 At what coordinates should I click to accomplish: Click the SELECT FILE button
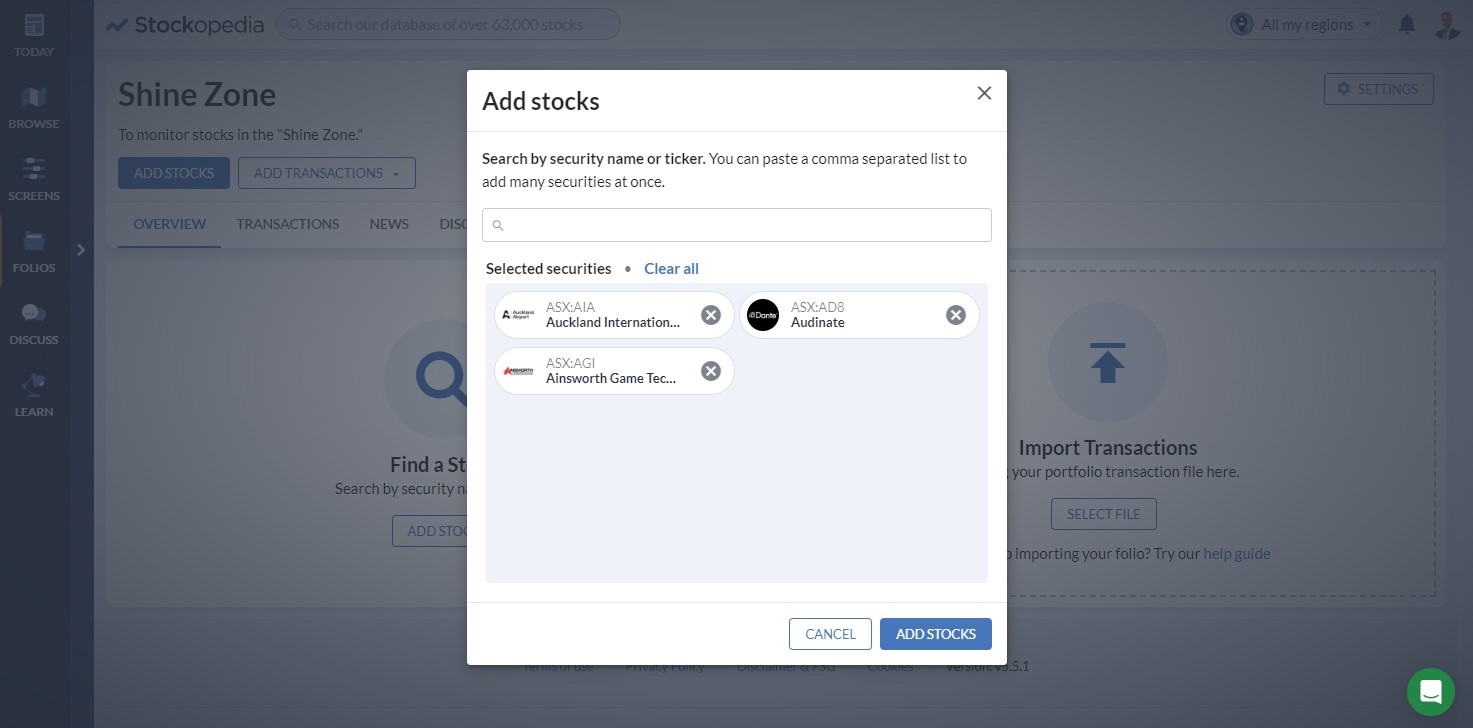pyautogui.click(x=1104, y=514)
